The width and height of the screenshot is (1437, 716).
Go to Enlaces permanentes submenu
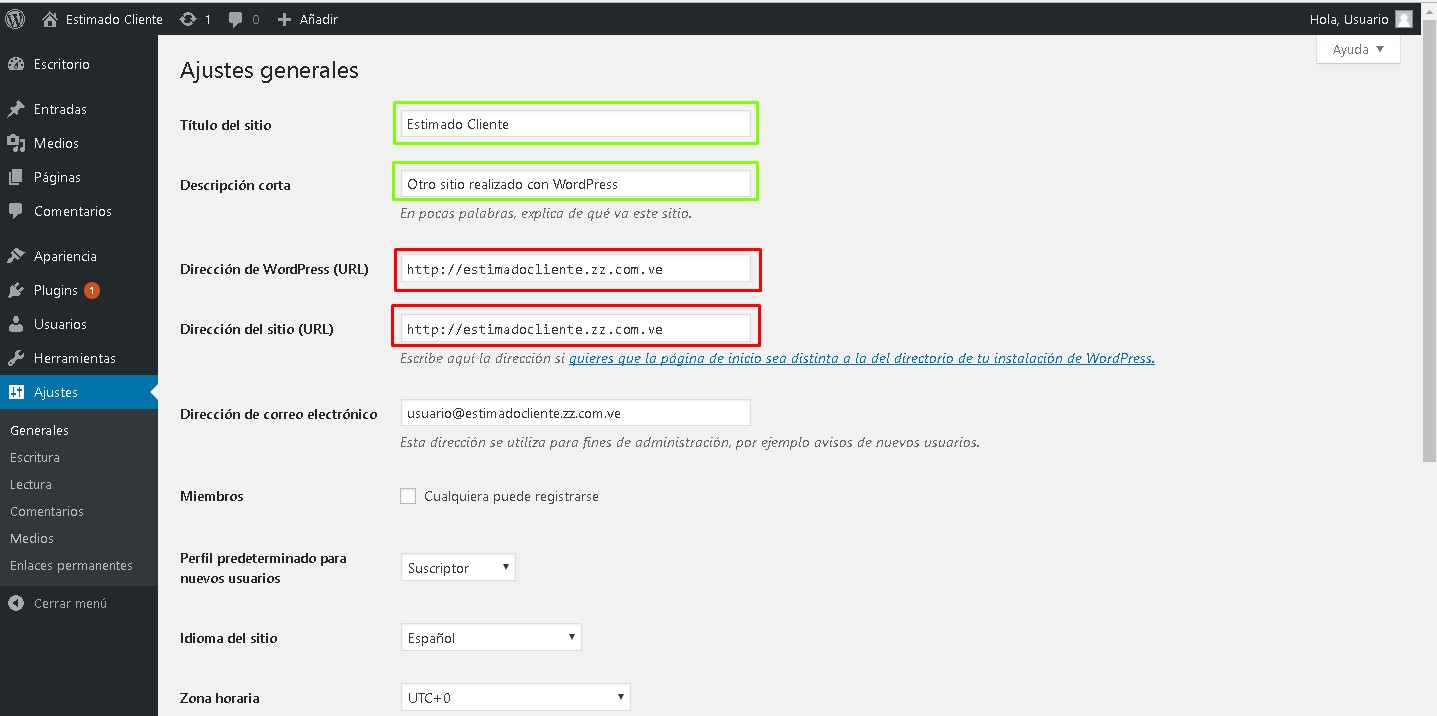(71, 565)
